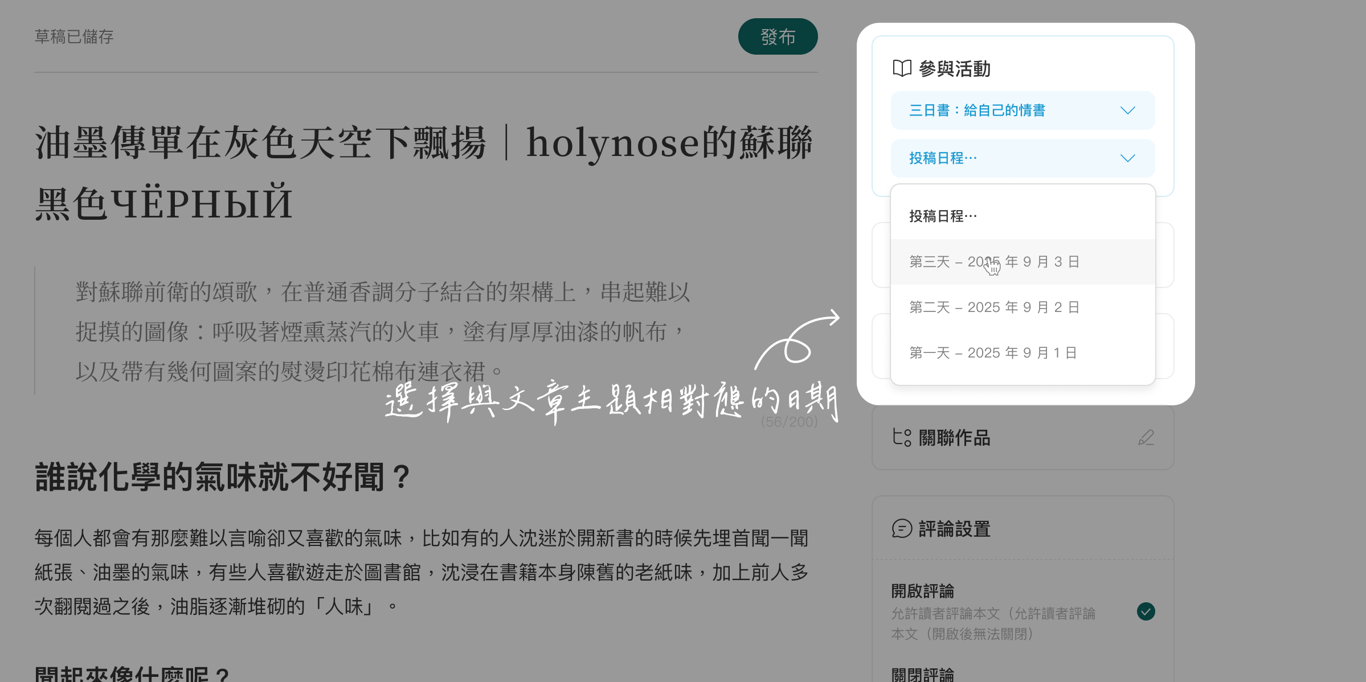The height and width of the screenshot is (682, 1366).
Task: Click the summary text starting 對蘇聯前衛的頌歌
Action: [x=383, y=331]
